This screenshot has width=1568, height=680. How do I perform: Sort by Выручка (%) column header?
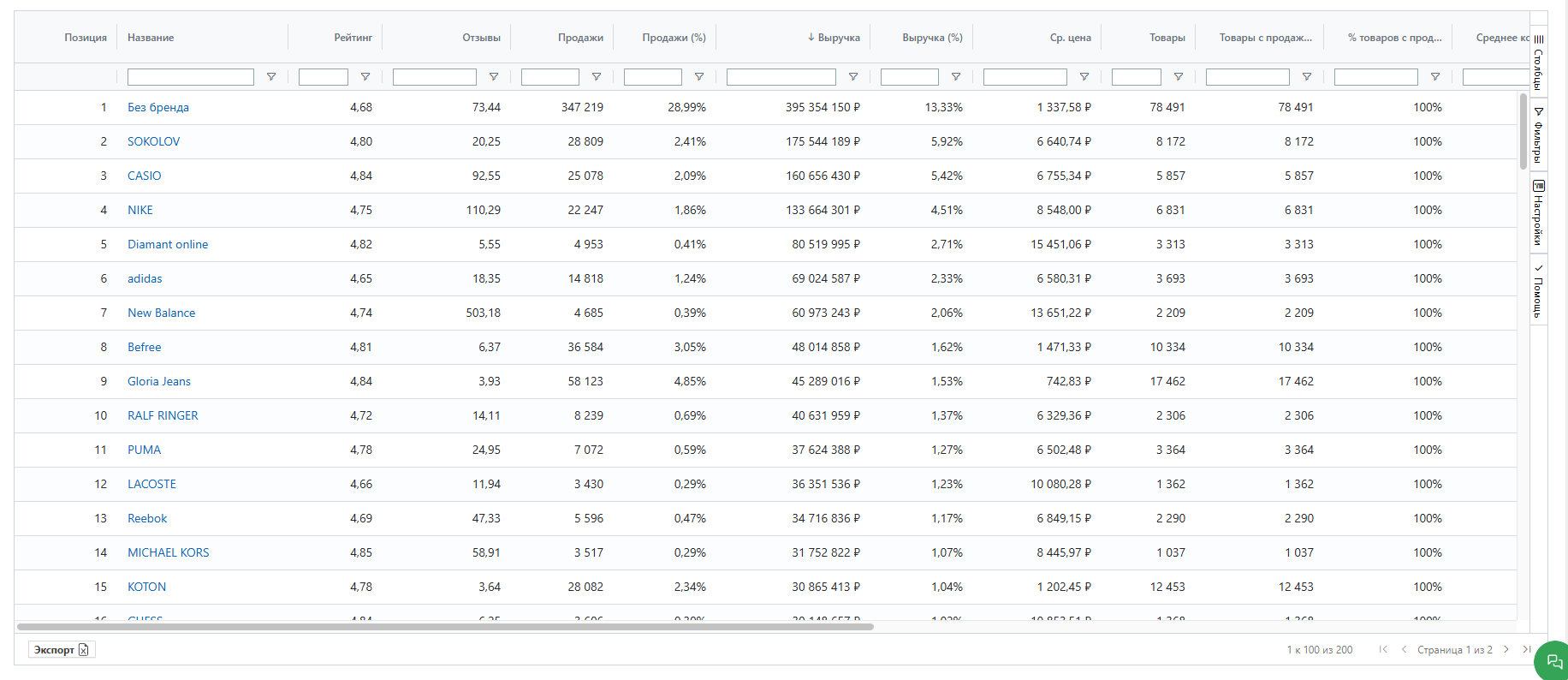point(932,38)
